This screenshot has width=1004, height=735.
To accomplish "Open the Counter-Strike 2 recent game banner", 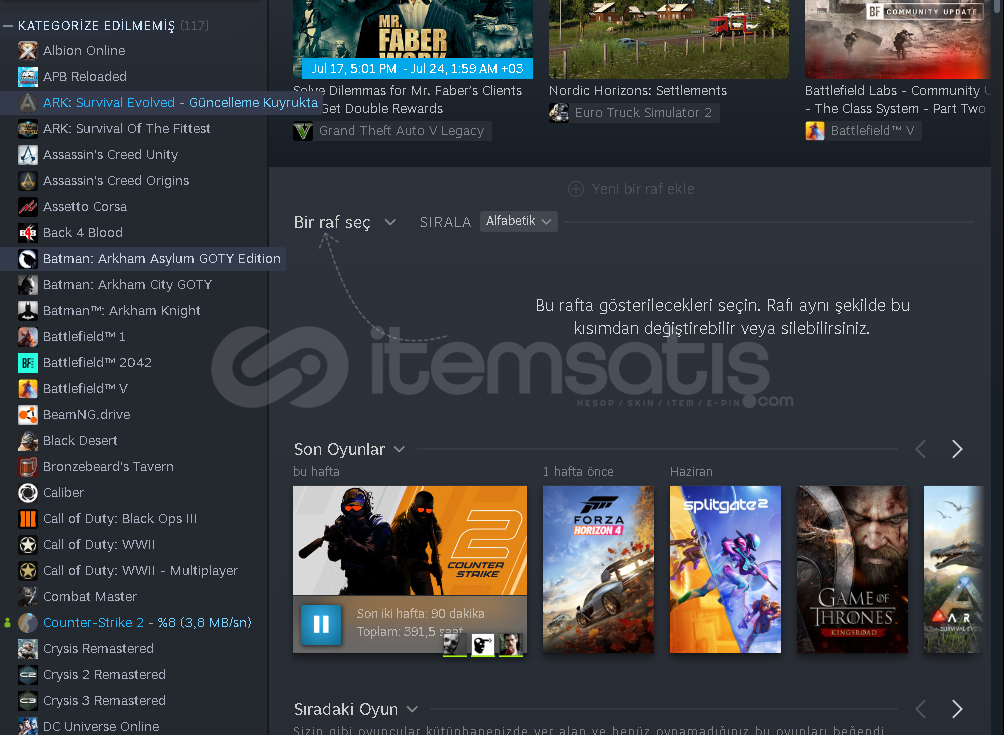I will click(410, 541).
